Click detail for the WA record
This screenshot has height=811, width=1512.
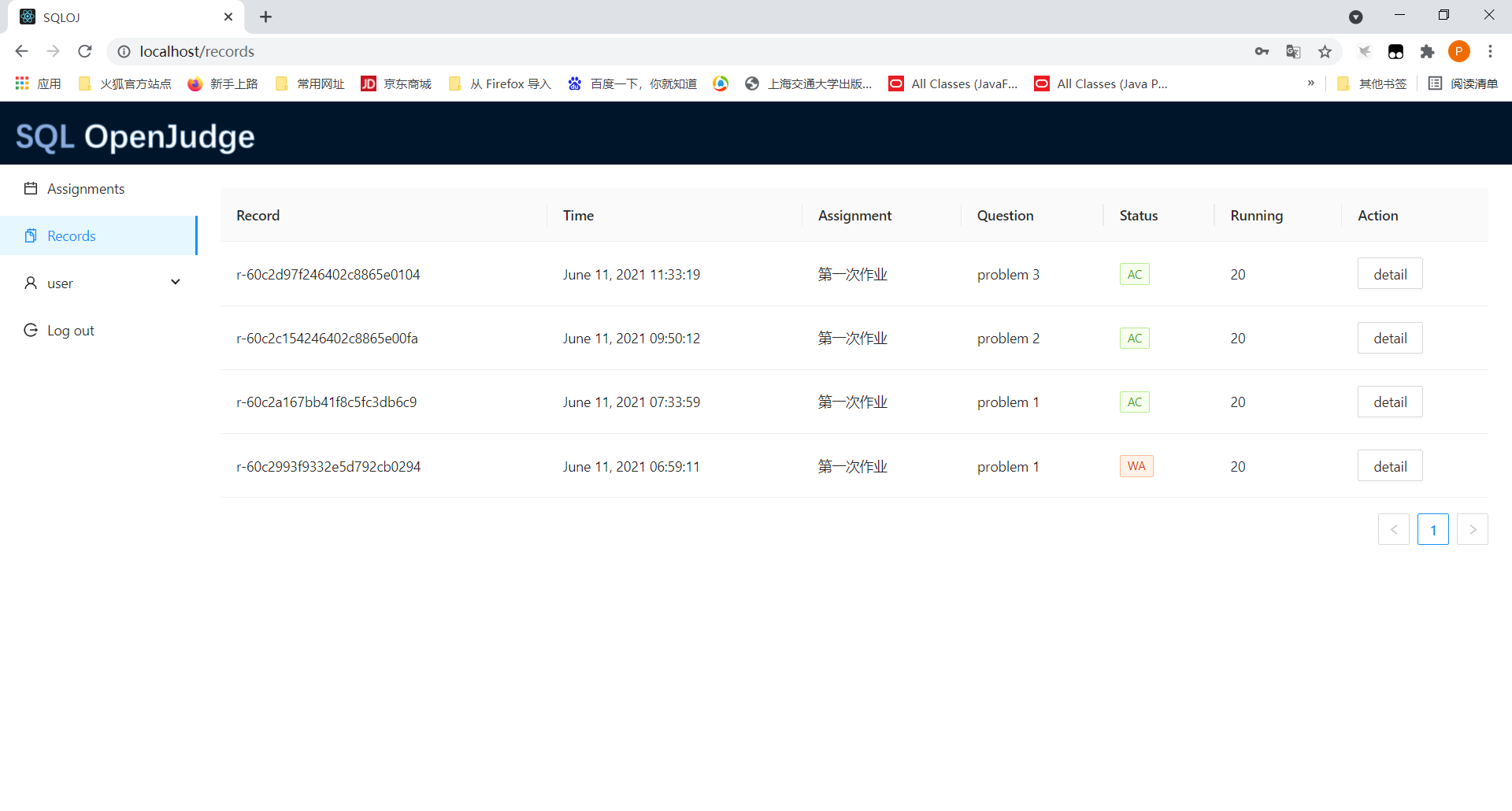coord(1389,465)
